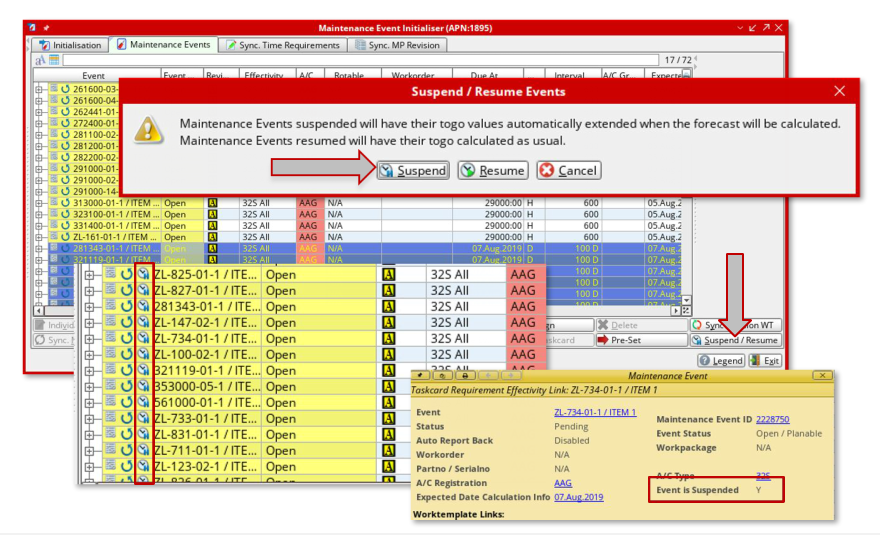The image size is (880, 535).
Task: Select the '32S All' cell in ZL-100-02-1 row
Action: point(465,354)
